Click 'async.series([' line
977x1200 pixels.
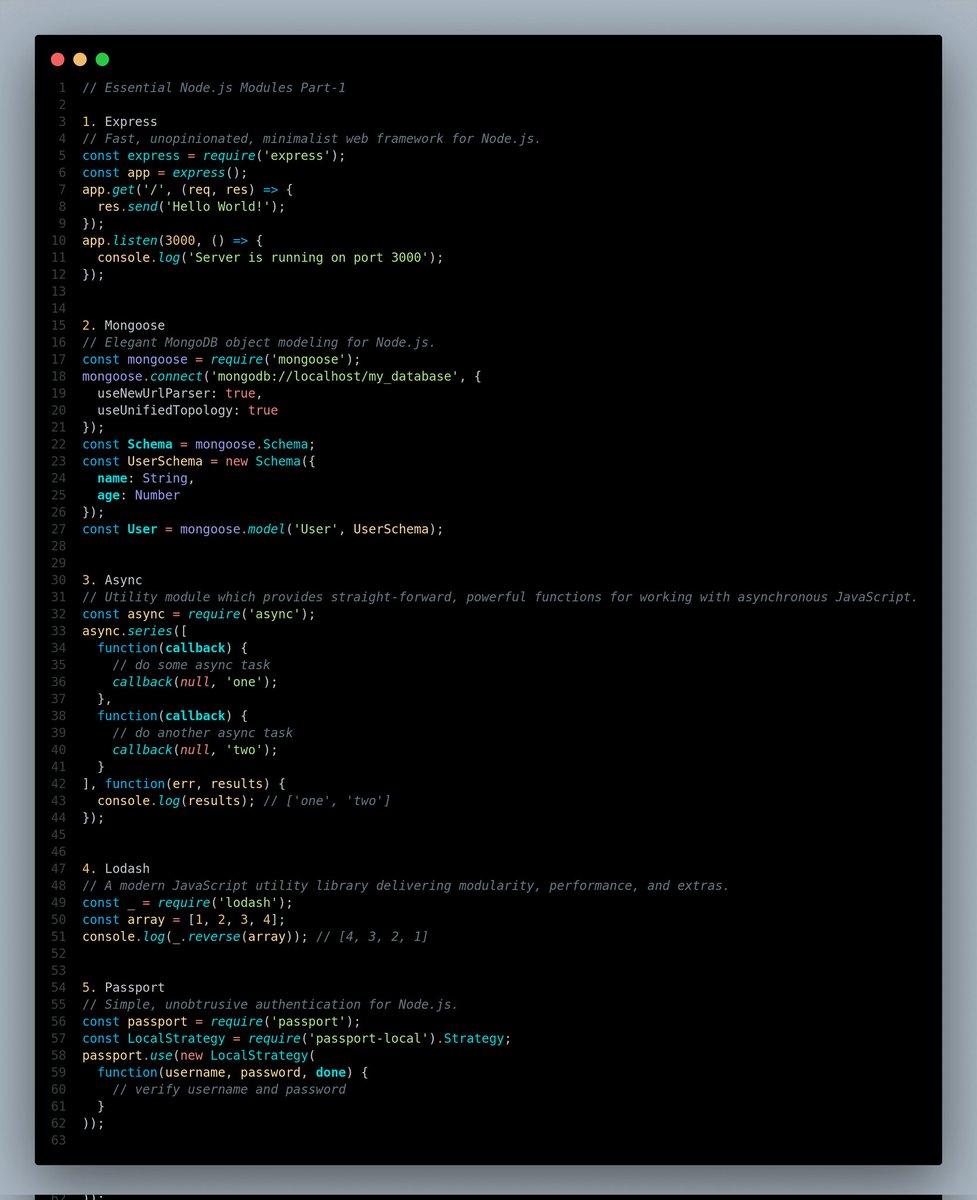(134, 631)
